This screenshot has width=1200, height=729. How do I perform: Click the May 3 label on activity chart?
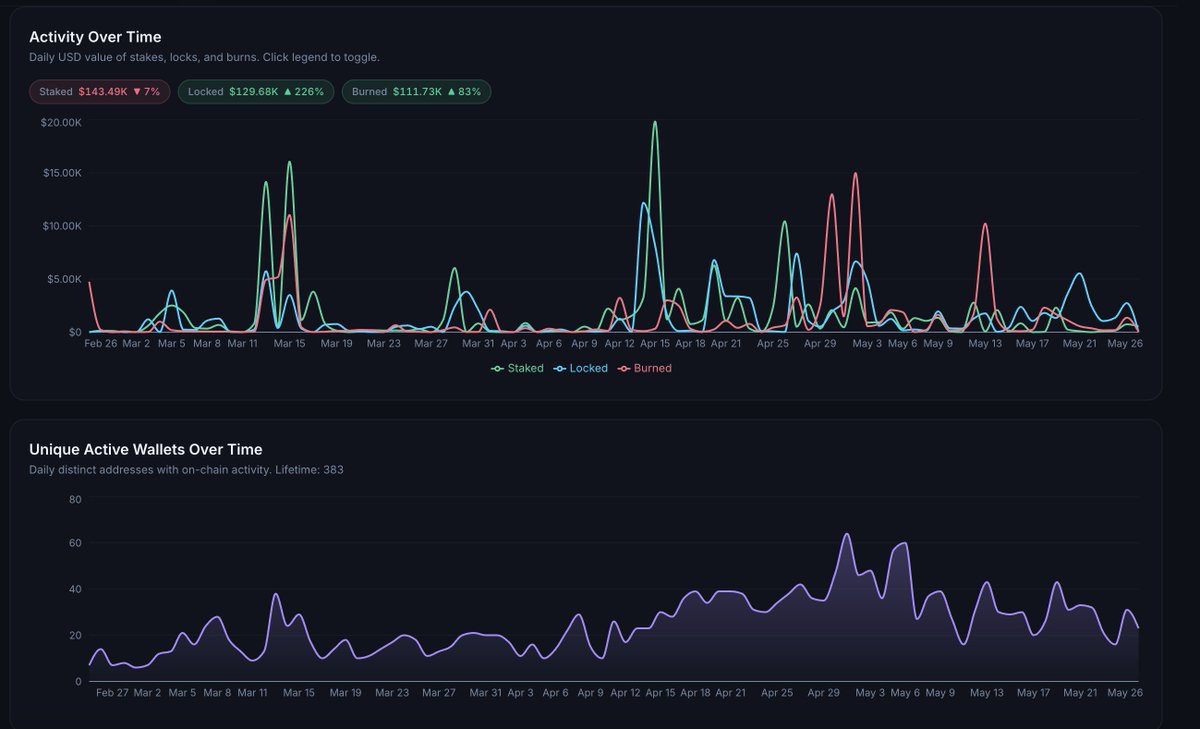(x=866, y=343)
